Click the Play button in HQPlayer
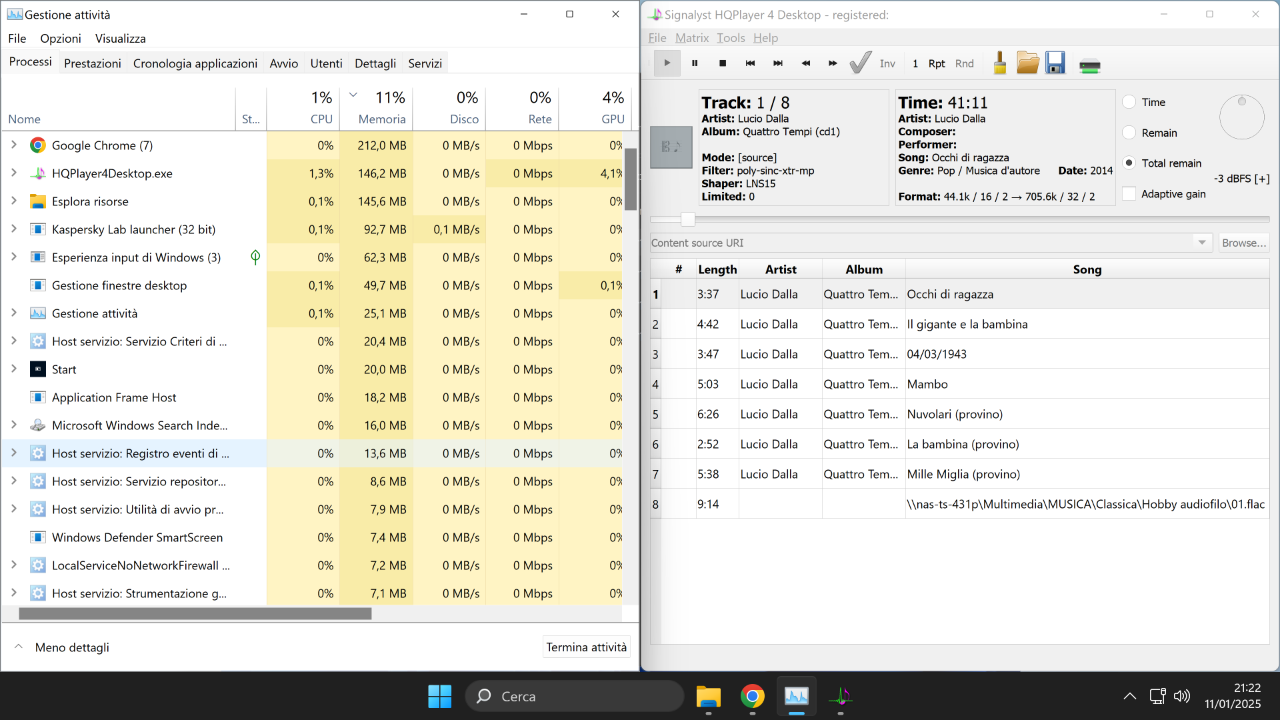This screenshot has height=720, width=1280. [667, 63]
